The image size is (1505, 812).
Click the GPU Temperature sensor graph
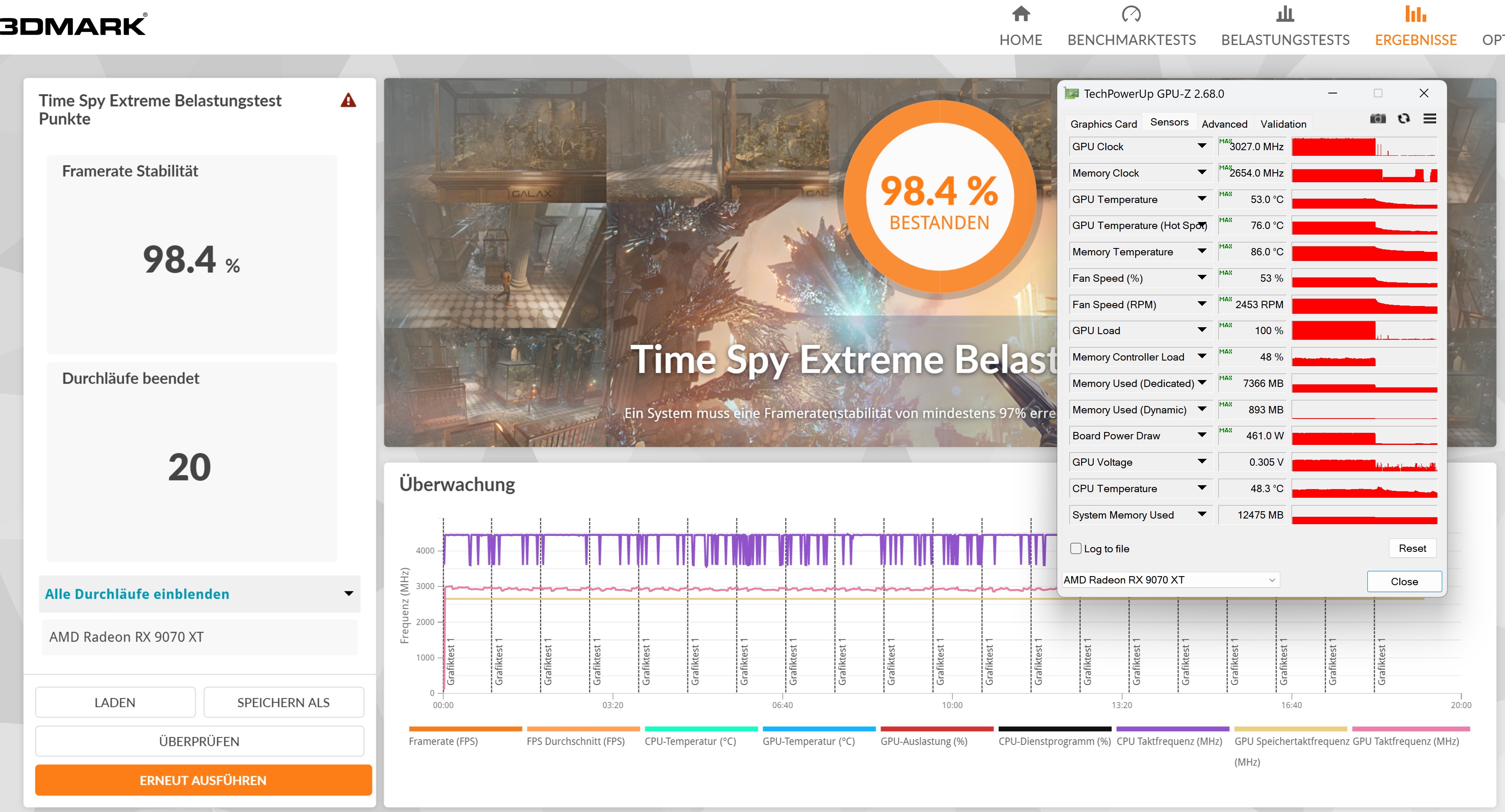click(x=1364, y=199)
